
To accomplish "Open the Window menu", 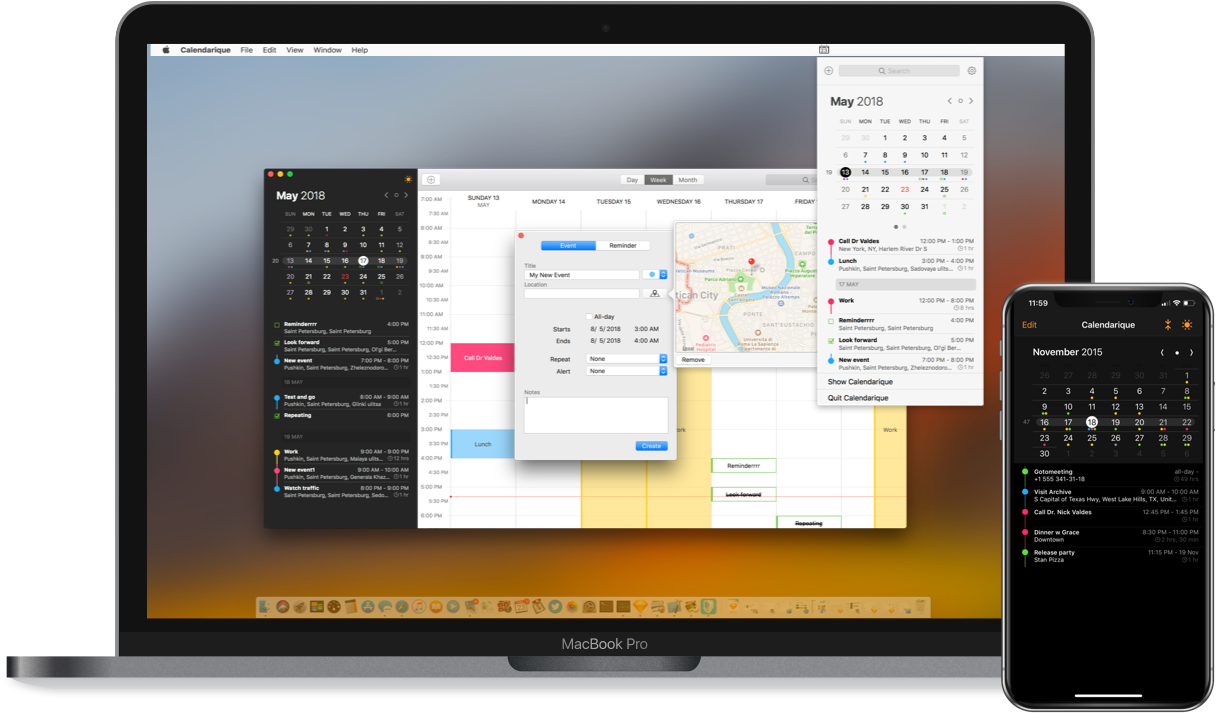I will [x=327, y=50].
